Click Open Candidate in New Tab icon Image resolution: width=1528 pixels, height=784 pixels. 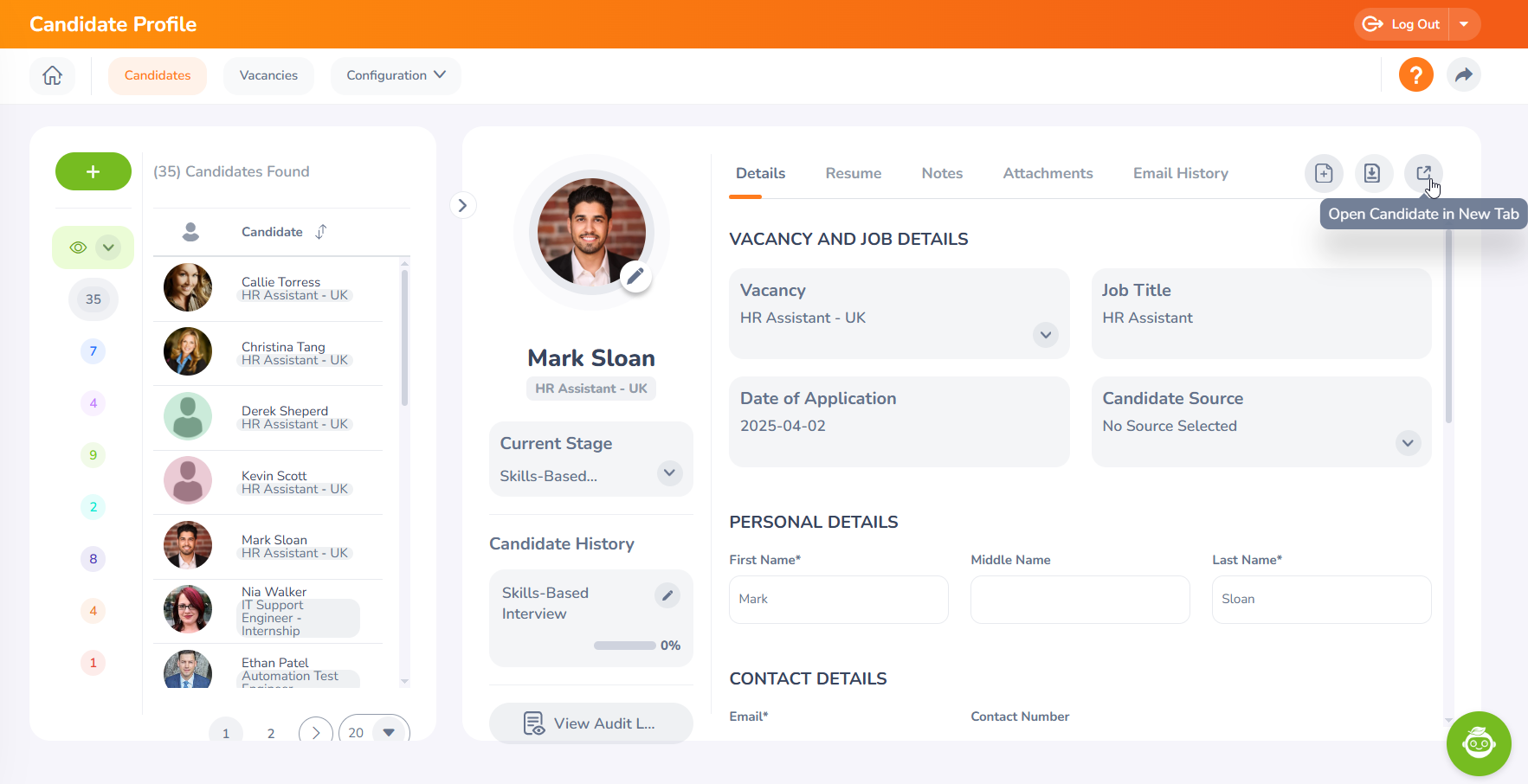click(1422, 173)
